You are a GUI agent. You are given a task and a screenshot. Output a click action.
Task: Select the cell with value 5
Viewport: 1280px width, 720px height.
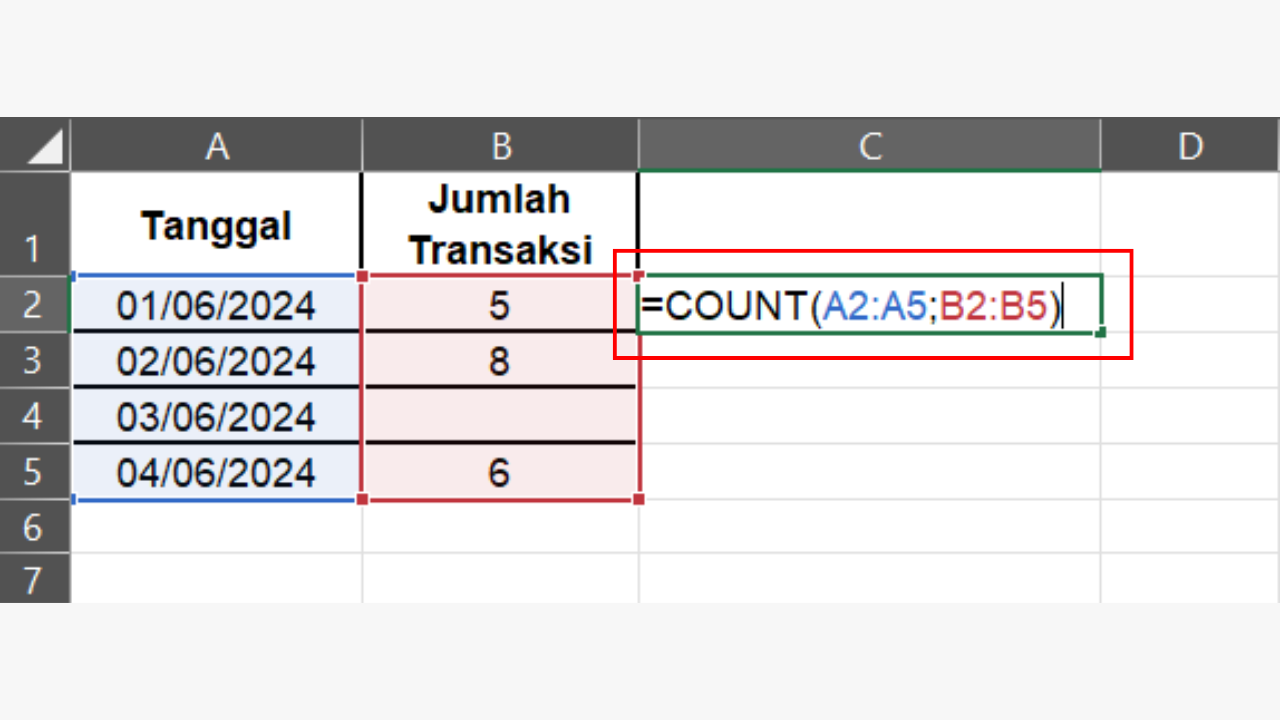pyautogui.click(x=500, y=306)
